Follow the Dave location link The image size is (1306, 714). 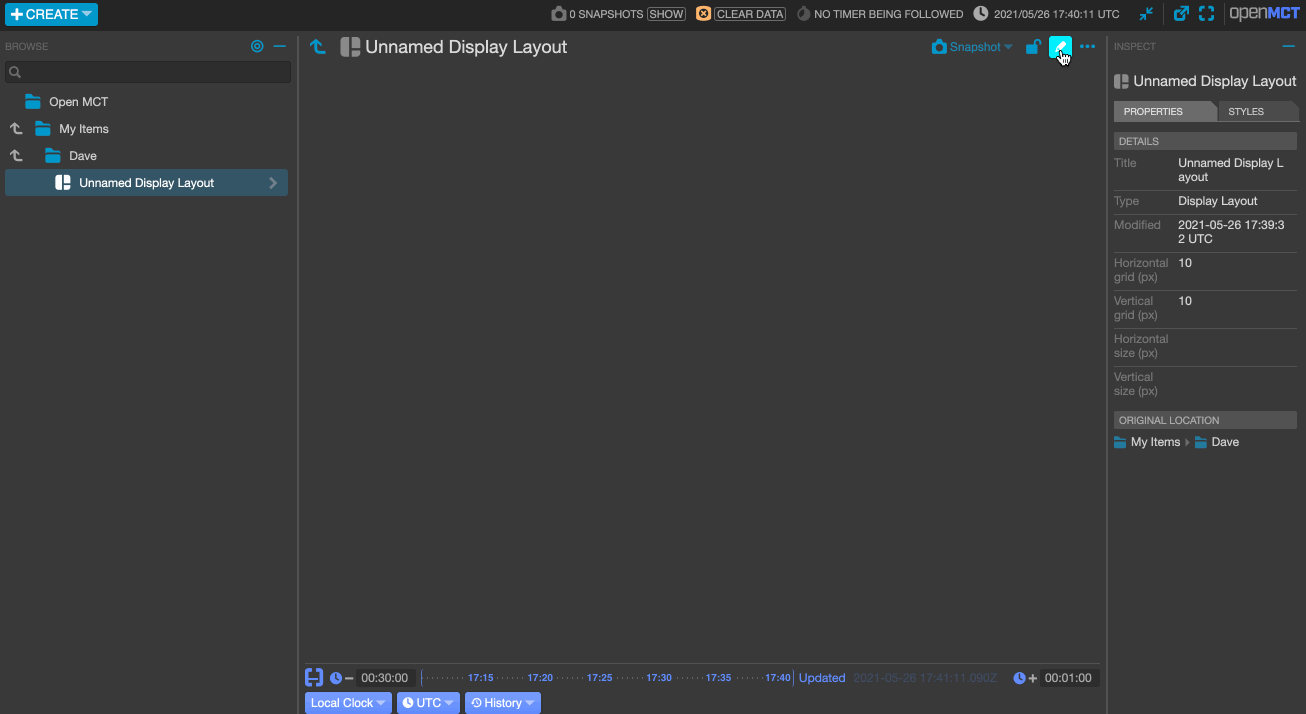[x=1217, y=442]
